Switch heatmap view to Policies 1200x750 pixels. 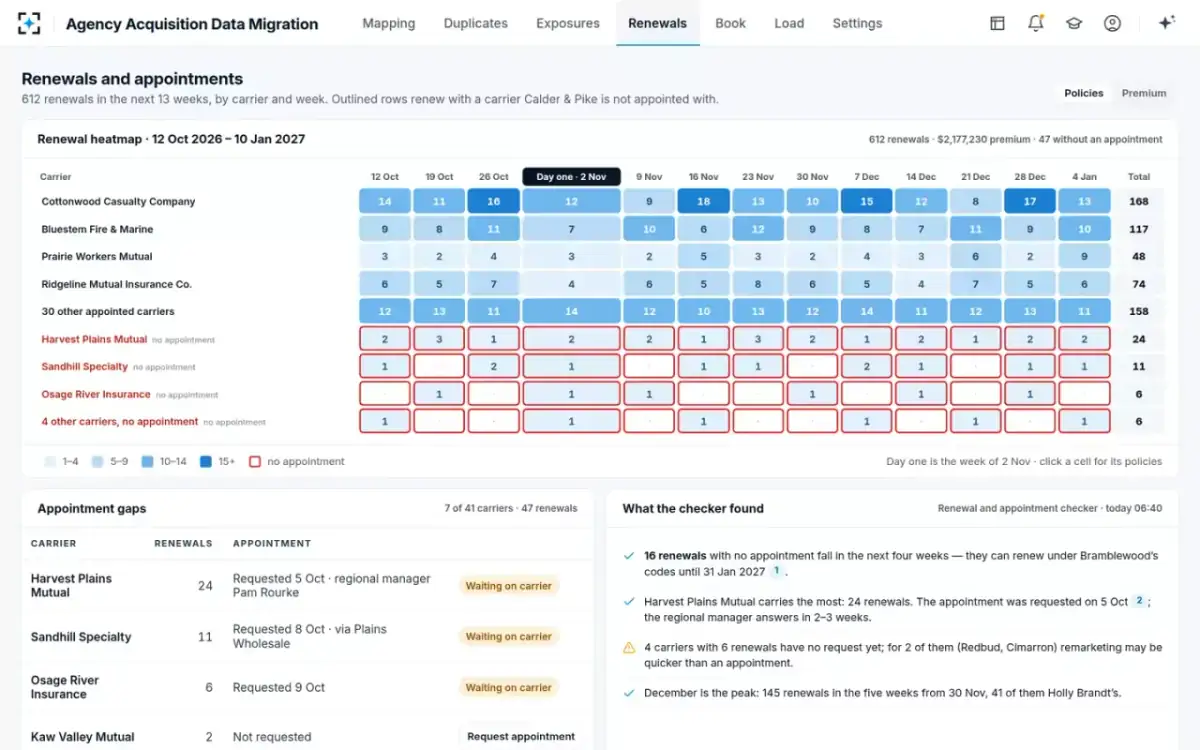click(x=1083, y=93)
